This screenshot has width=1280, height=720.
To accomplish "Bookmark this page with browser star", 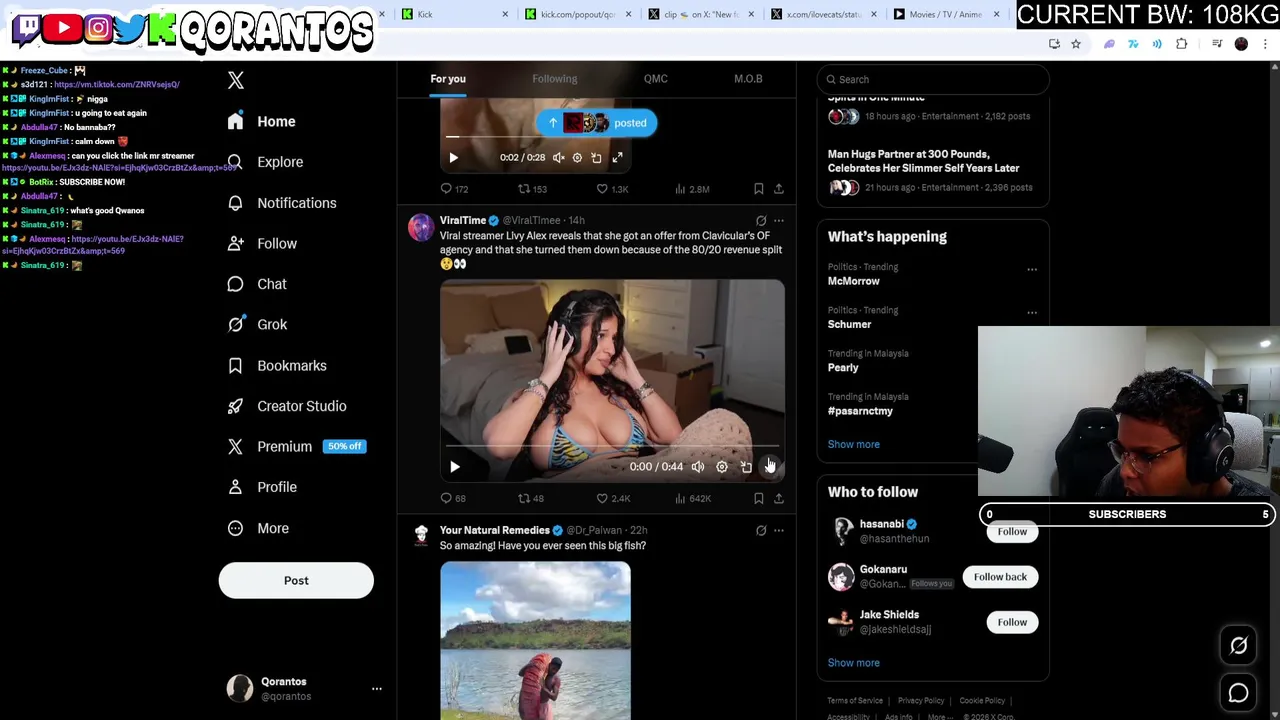I will click(x=1076, y=44).
